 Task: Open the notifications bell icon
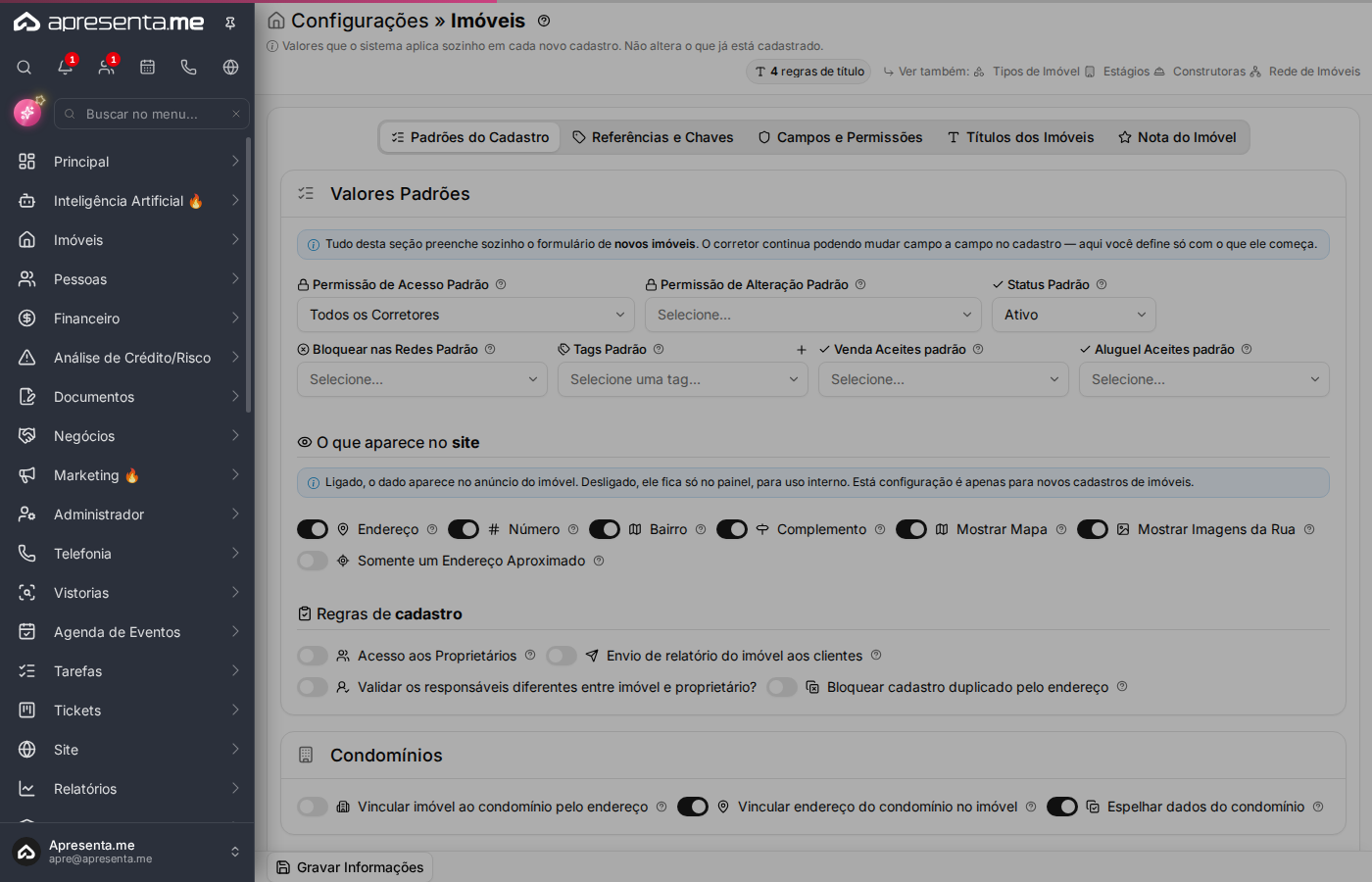(x=66, y=68)
